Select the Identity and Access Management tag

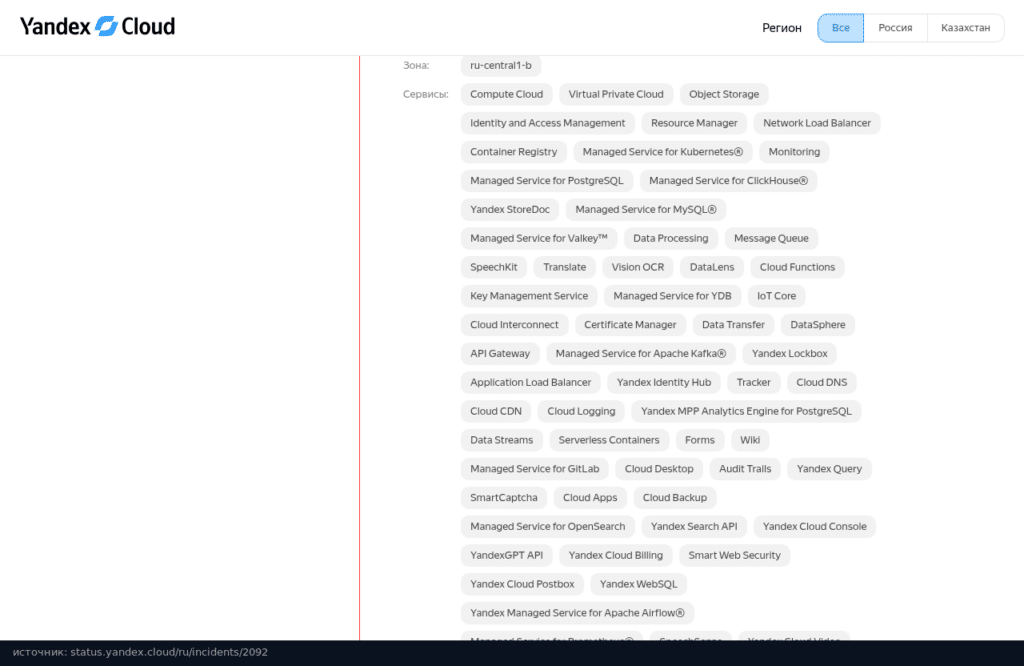click(x=548, y=123)
